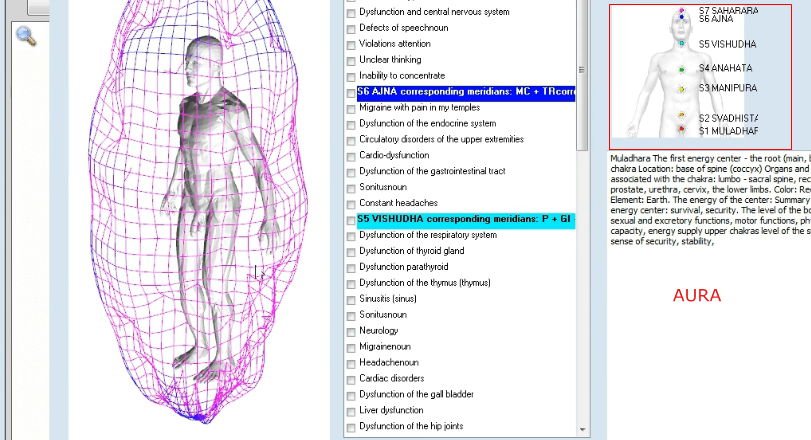Tick the 'Constant headaches' checkbox
The image size is (811, 440).
click(350, 204)
